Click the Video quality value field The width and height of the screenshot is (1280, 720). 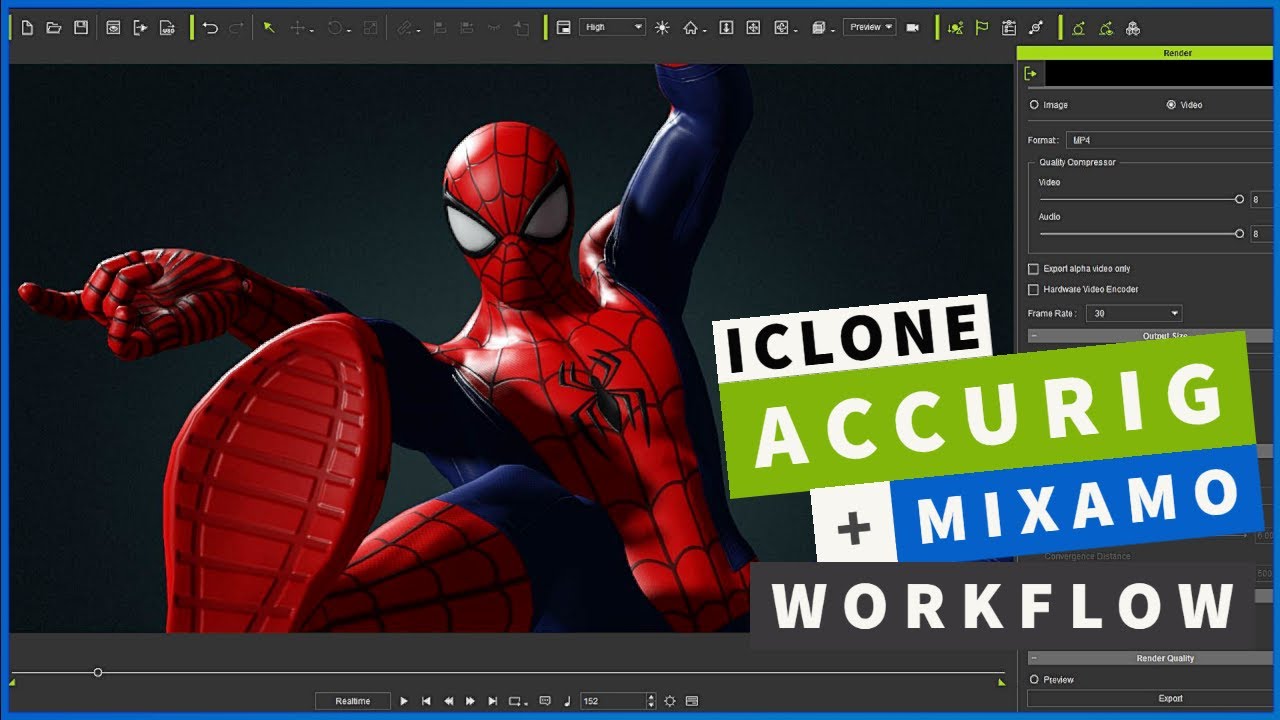(1261, 199)
